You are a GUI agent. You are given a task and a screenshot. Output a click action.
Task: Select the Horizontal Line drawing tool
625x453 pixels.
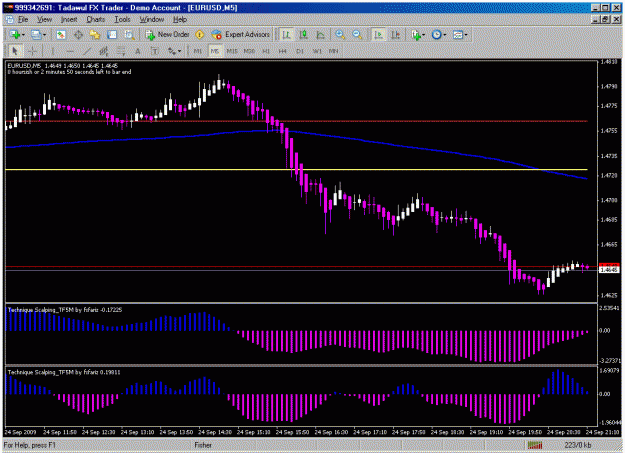coord(70,51)
